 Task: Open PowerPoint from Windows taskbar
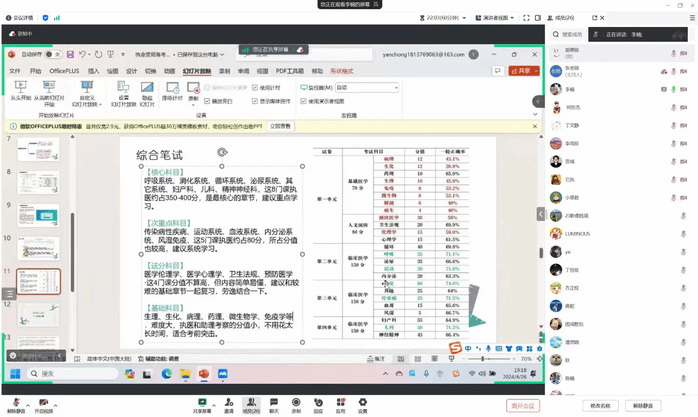203,373
